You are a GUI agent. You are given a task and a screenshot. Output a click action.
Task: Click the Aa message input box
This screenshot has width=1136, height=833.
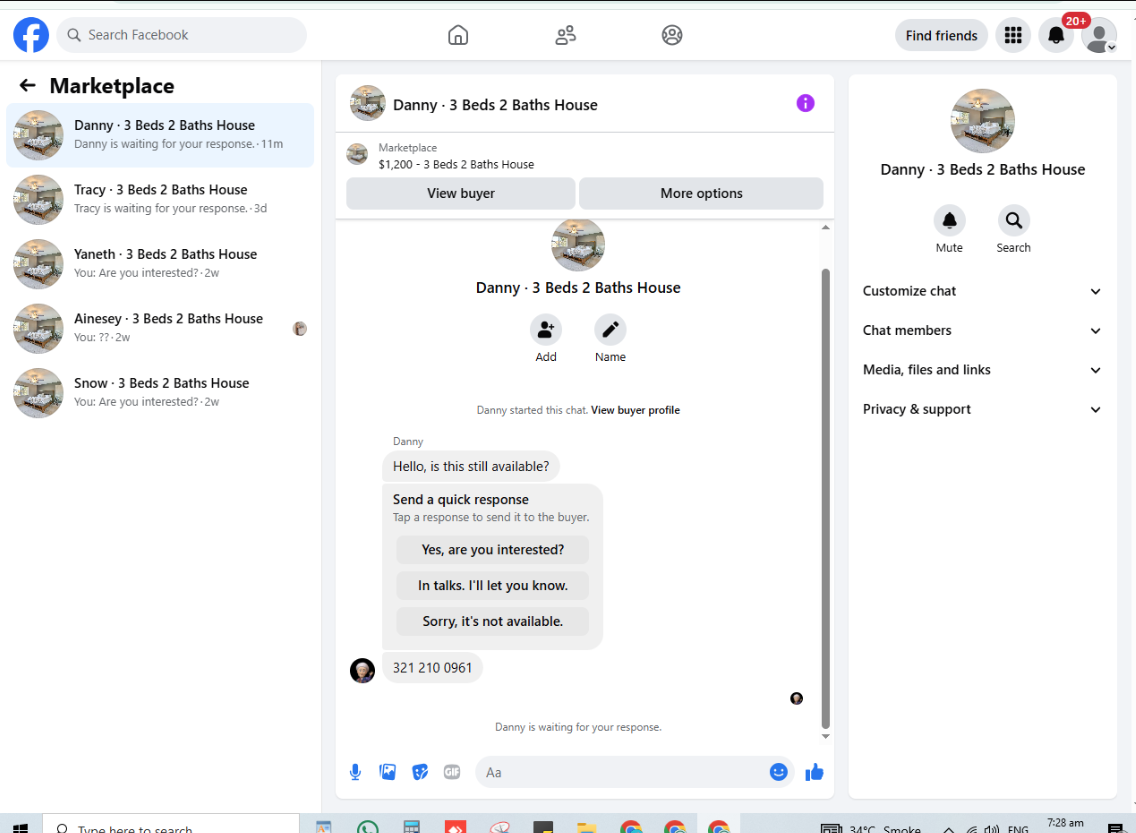pos(623,772)
